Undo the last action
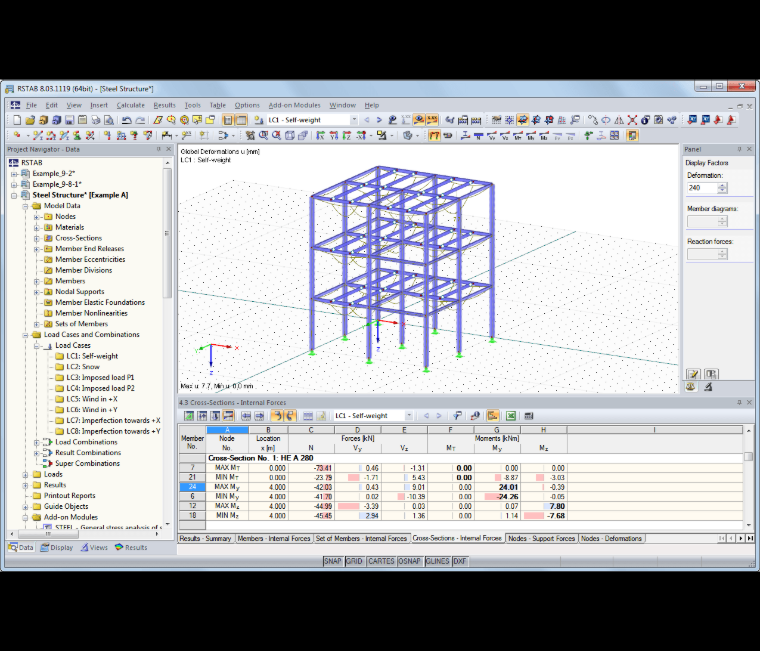760x651 pixels. pos(127,120)
